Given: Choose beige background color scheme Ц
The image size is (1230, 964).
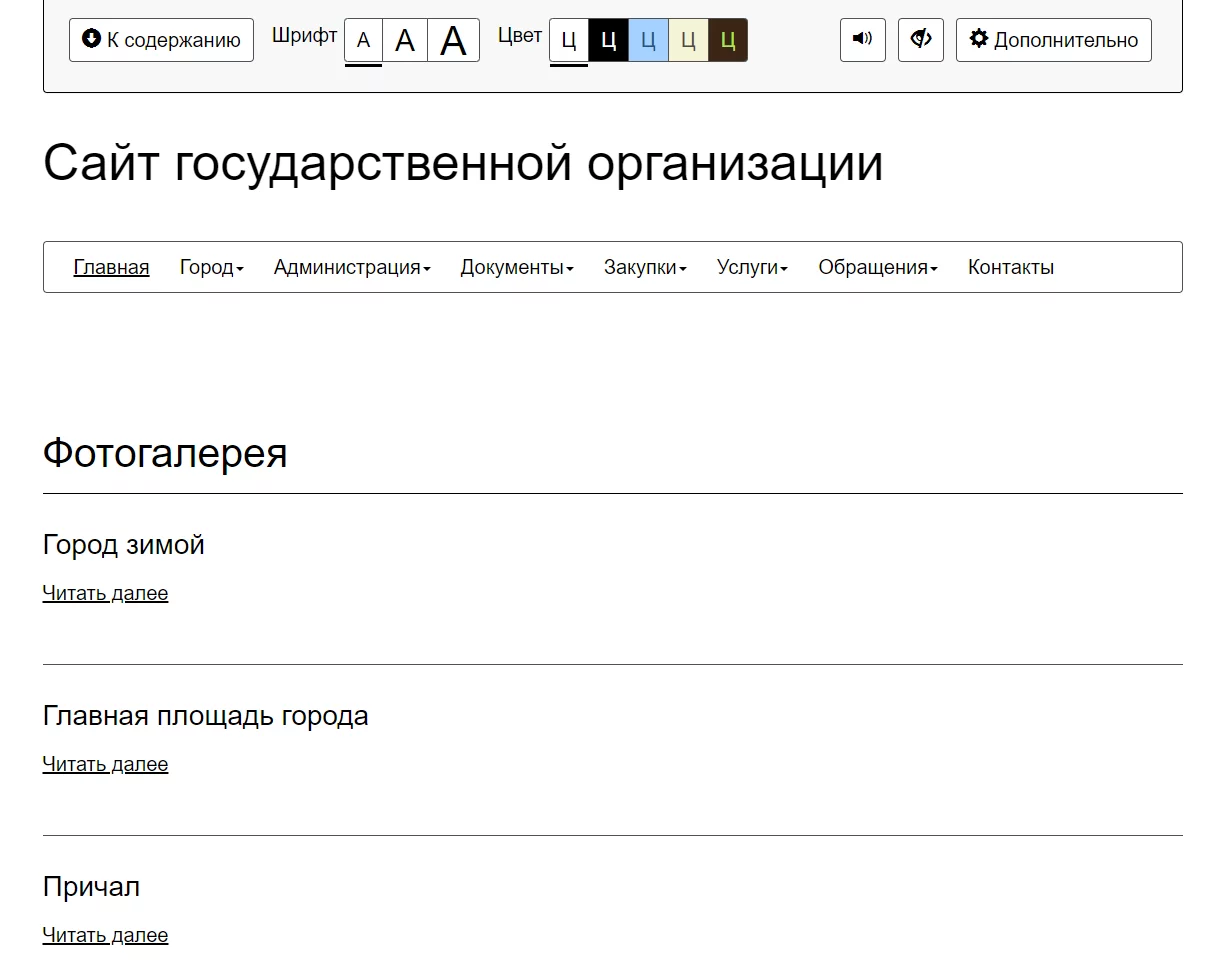Looking at the screenshot, I should click(x=688, y=41).
